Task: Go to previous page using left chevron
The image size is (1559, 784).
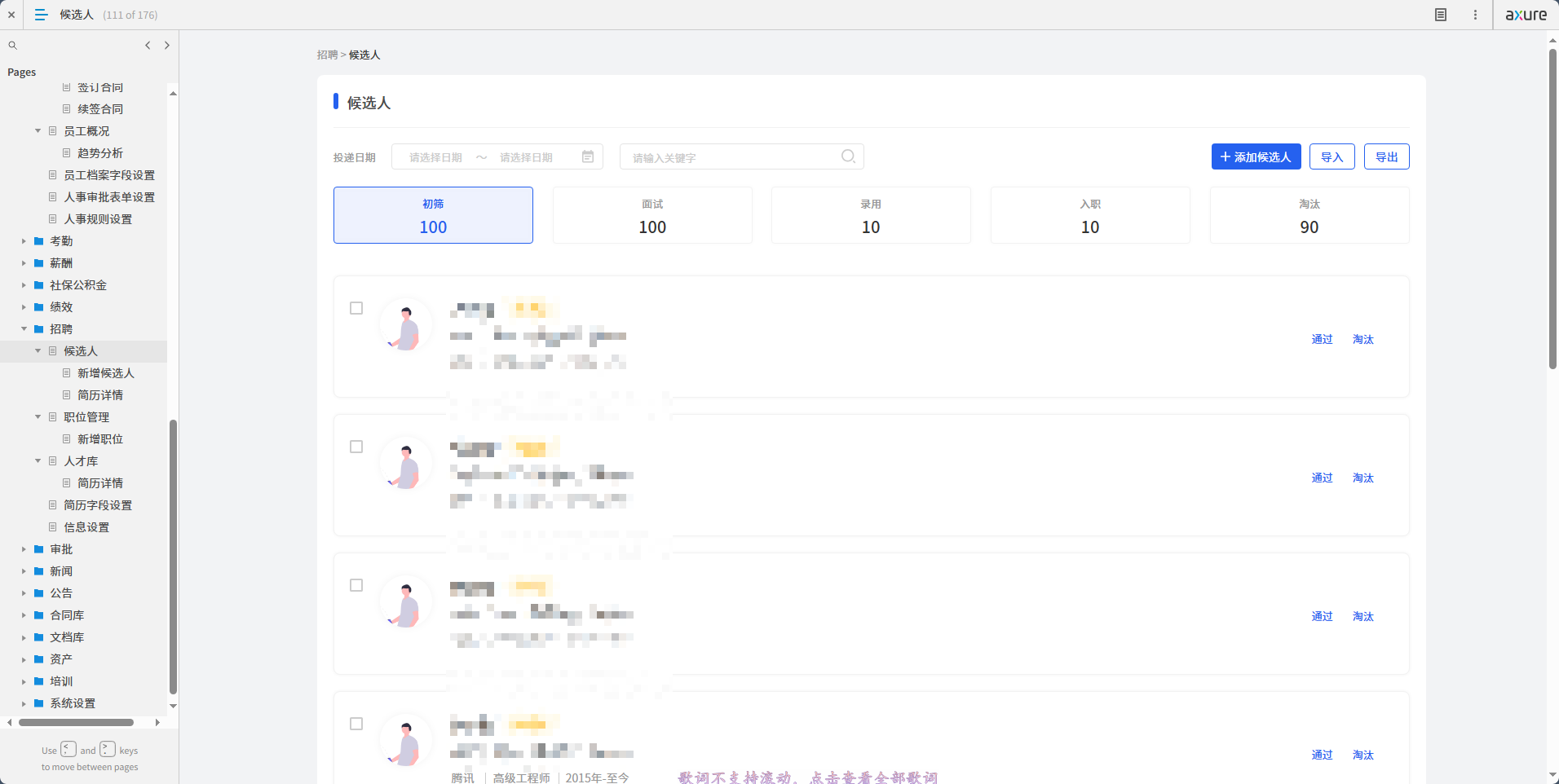Action: [x=148, y=46]
